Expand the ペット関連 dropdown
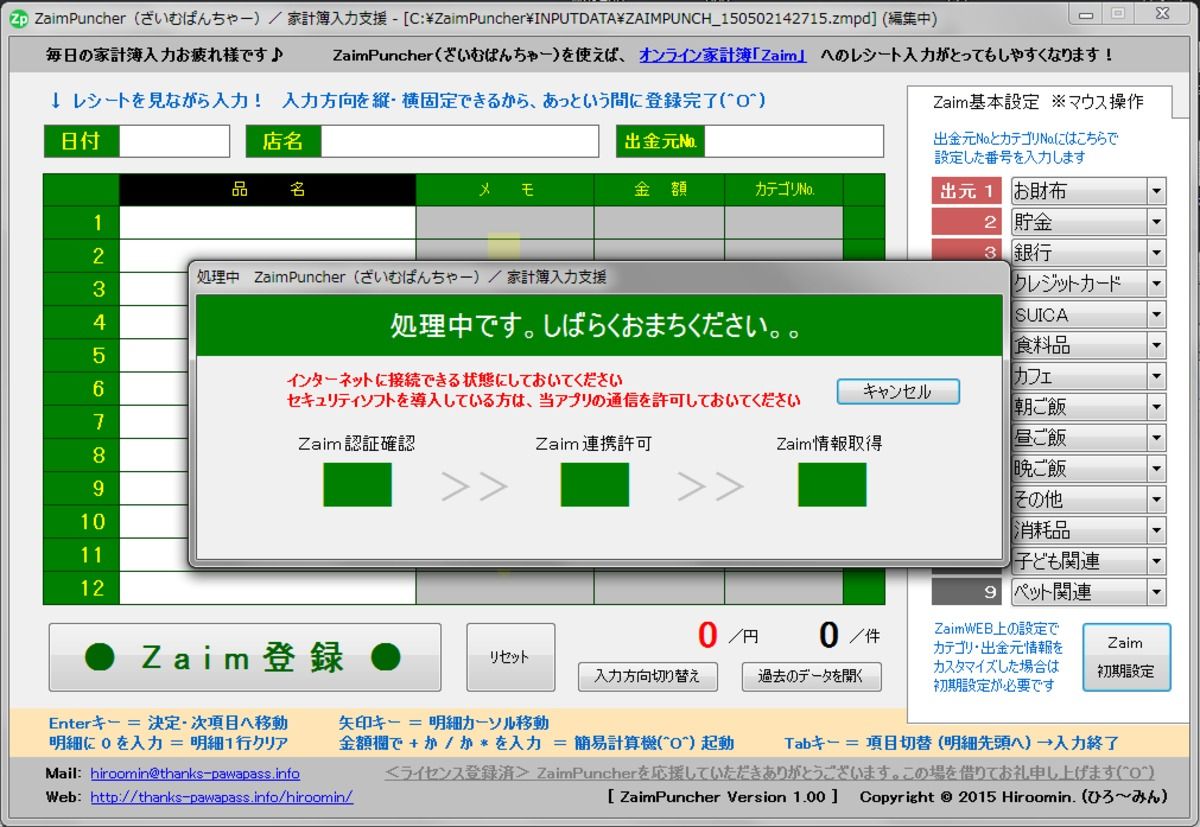1200x827 pixels. [1156, 592]
